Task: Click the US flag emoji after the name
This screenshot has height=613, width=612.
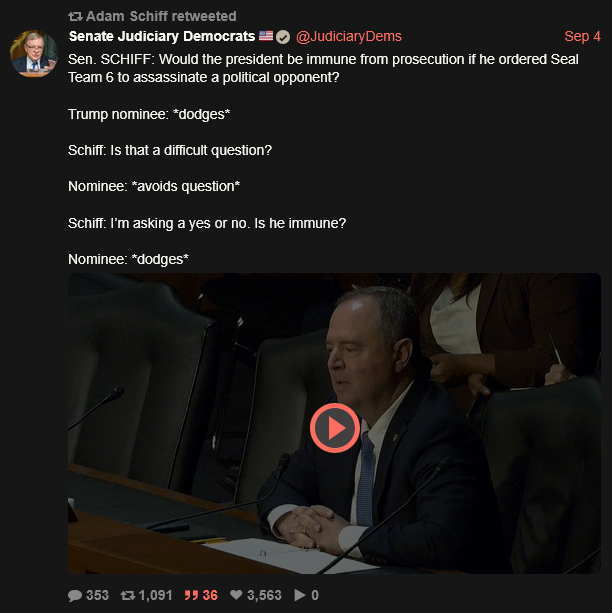Action: click(x=266, y=36)
